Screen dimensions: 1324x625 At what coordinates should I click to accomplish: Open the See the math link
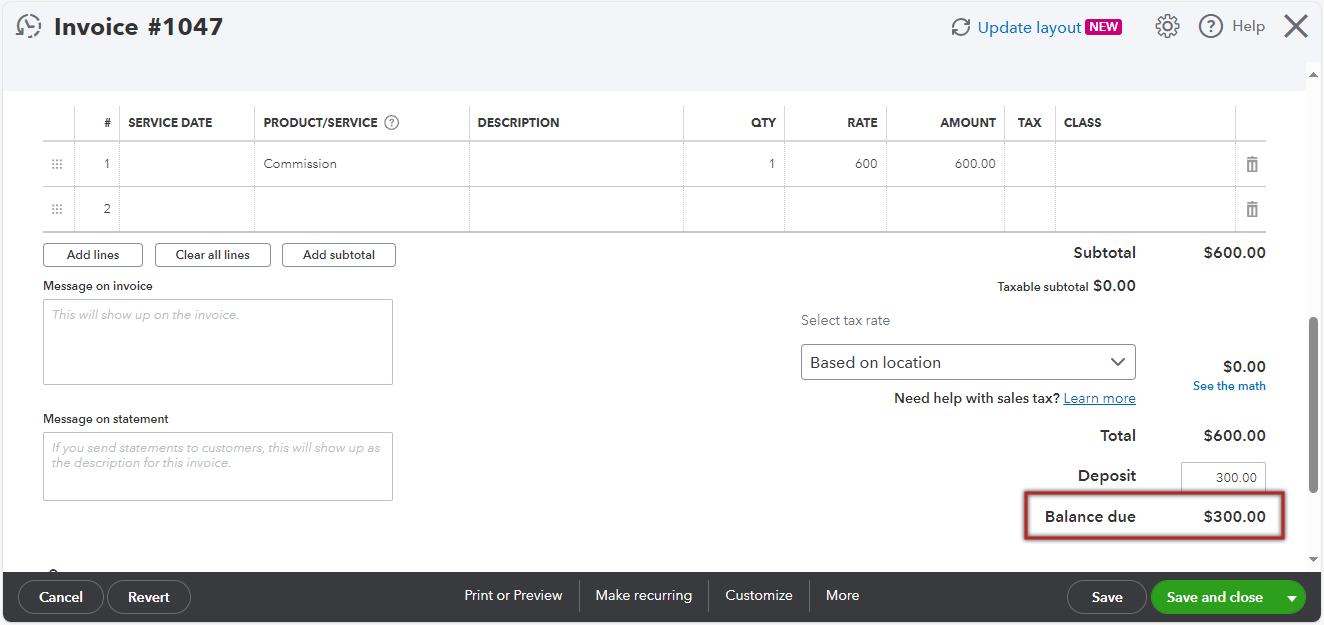coord(1229,386)
